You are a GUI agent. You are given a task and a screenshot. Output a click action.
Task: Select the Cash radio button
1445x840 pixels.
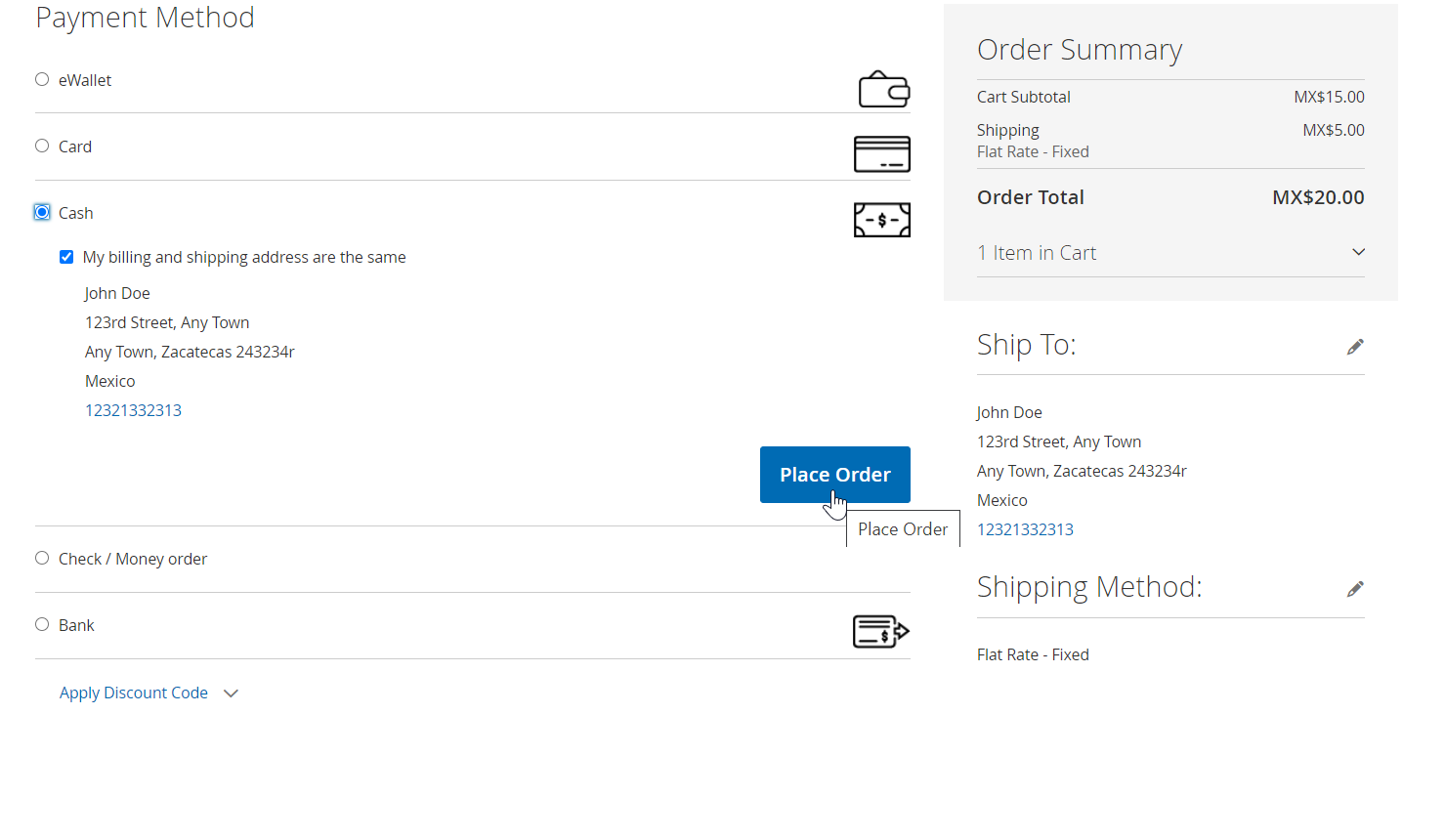[42, 213]
